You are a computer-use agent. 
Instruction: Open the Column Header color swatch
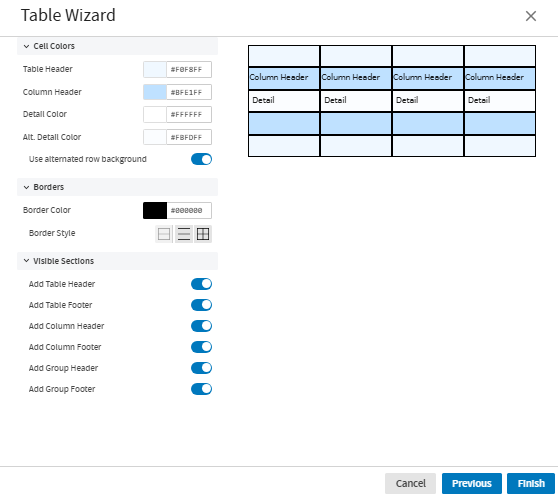[x=155, y=92]
